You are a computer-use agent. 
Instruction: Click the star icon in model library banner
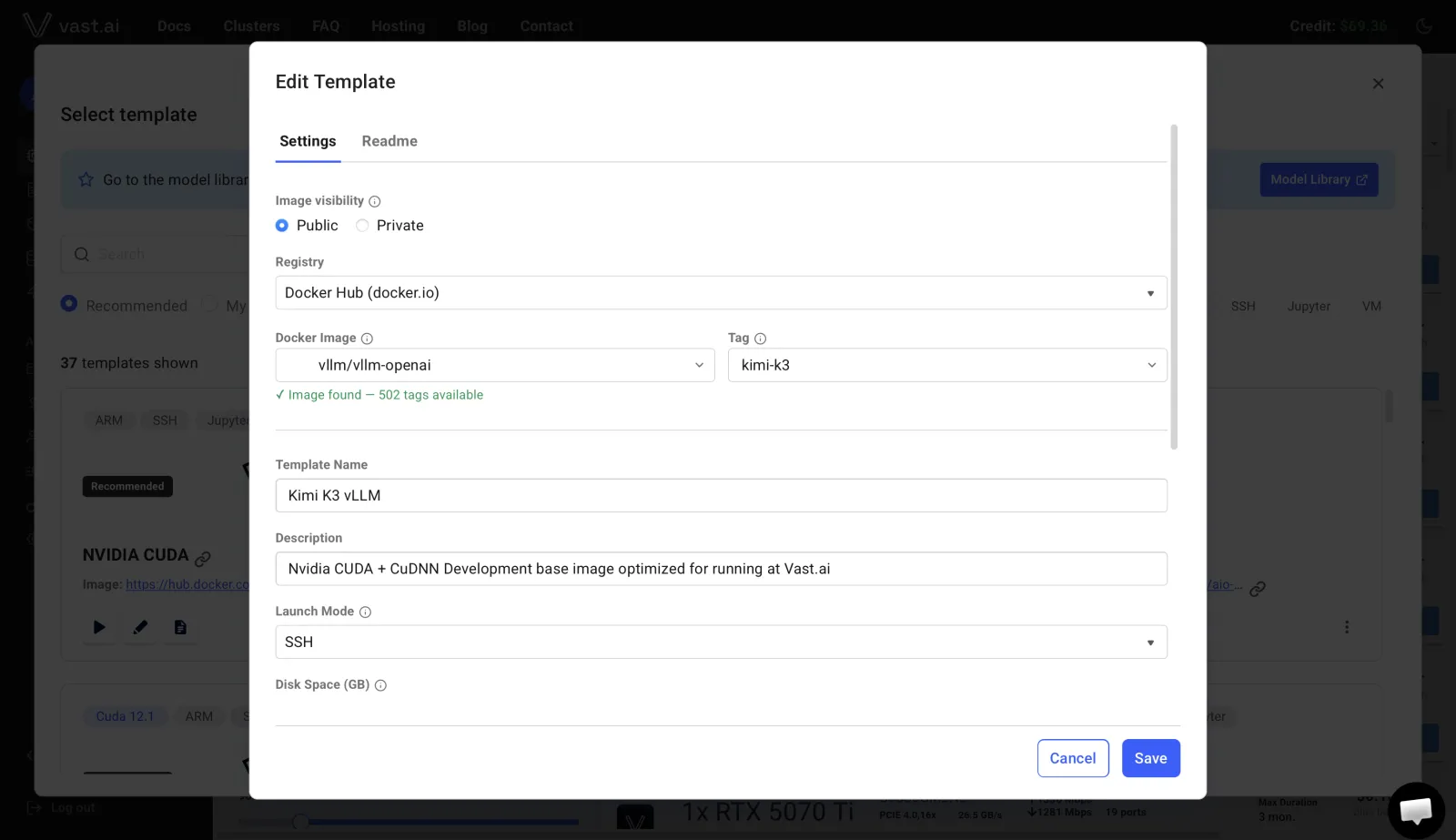pyautogui.click(x=86, y=179)
